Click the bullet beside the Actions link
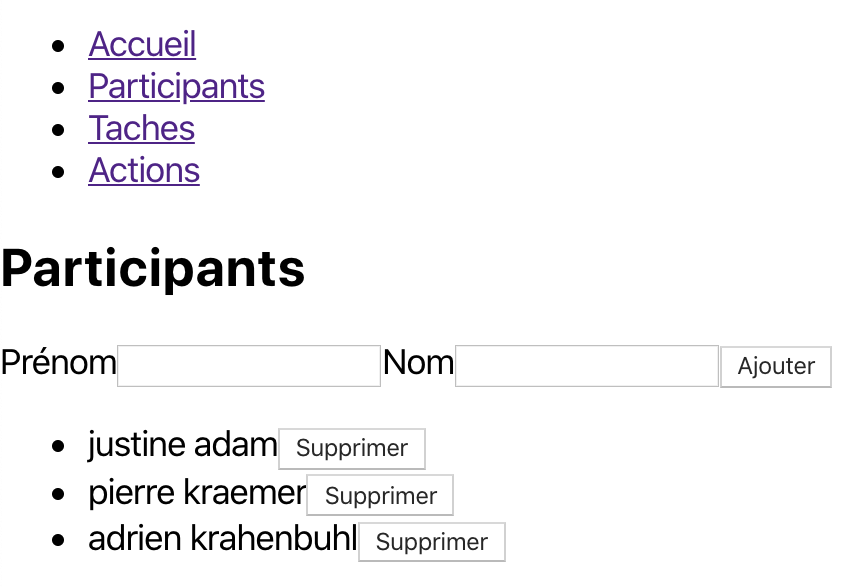Image resolution: width=852 pixels, height=588 pixels. click(62, 172)
